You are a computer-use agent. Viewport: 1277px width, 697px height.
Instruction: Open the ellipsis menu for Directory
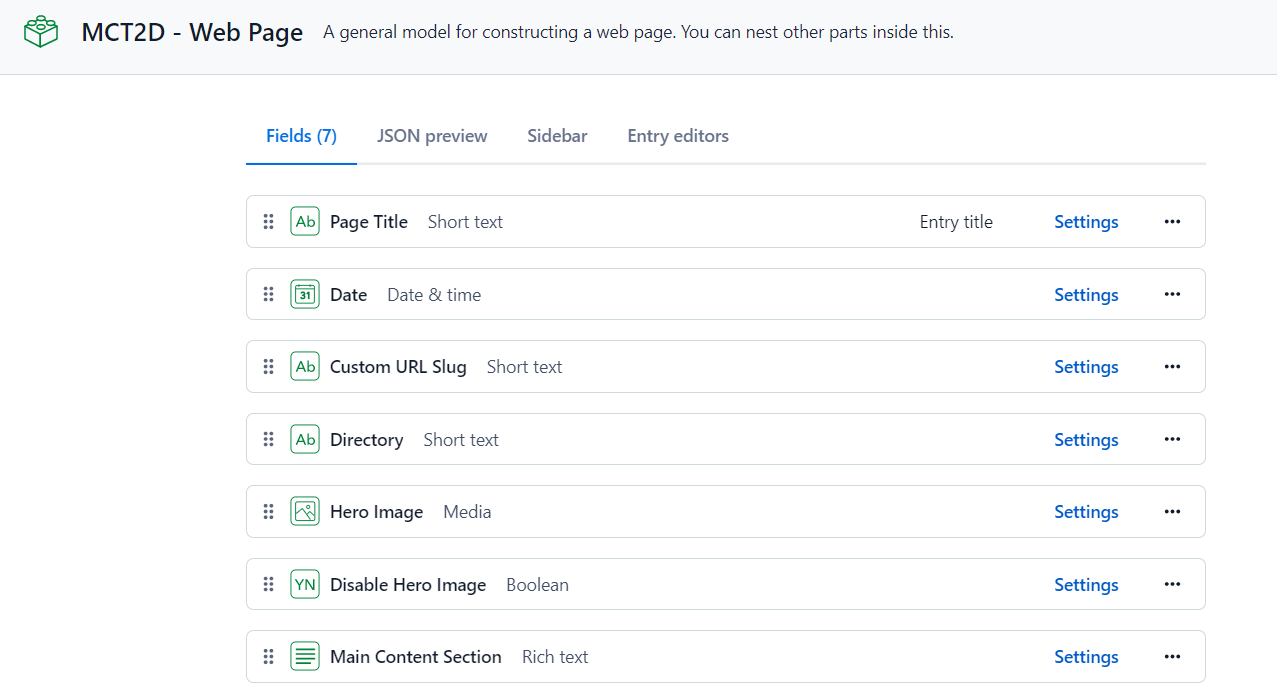(1173, 439)
